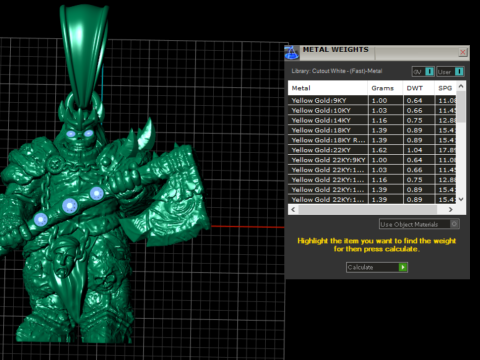Click the SPG value in the Yellow Gold:9KY row
The image size is (480, 360).
click(x=446, y=100)
